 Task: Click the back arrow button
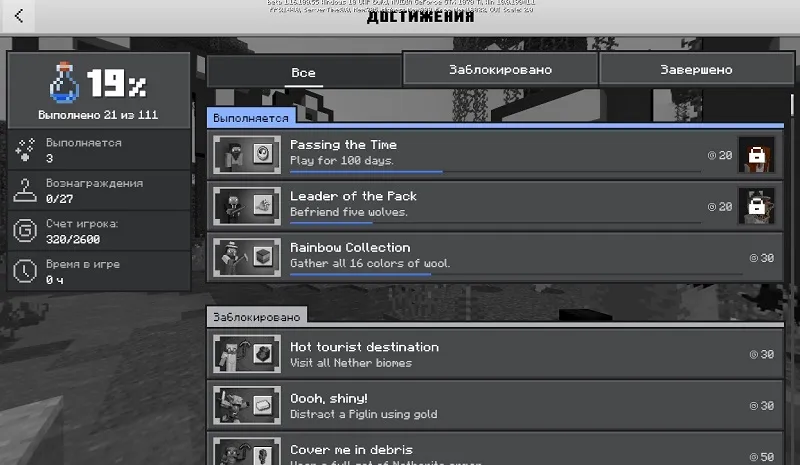click(19, 16)
